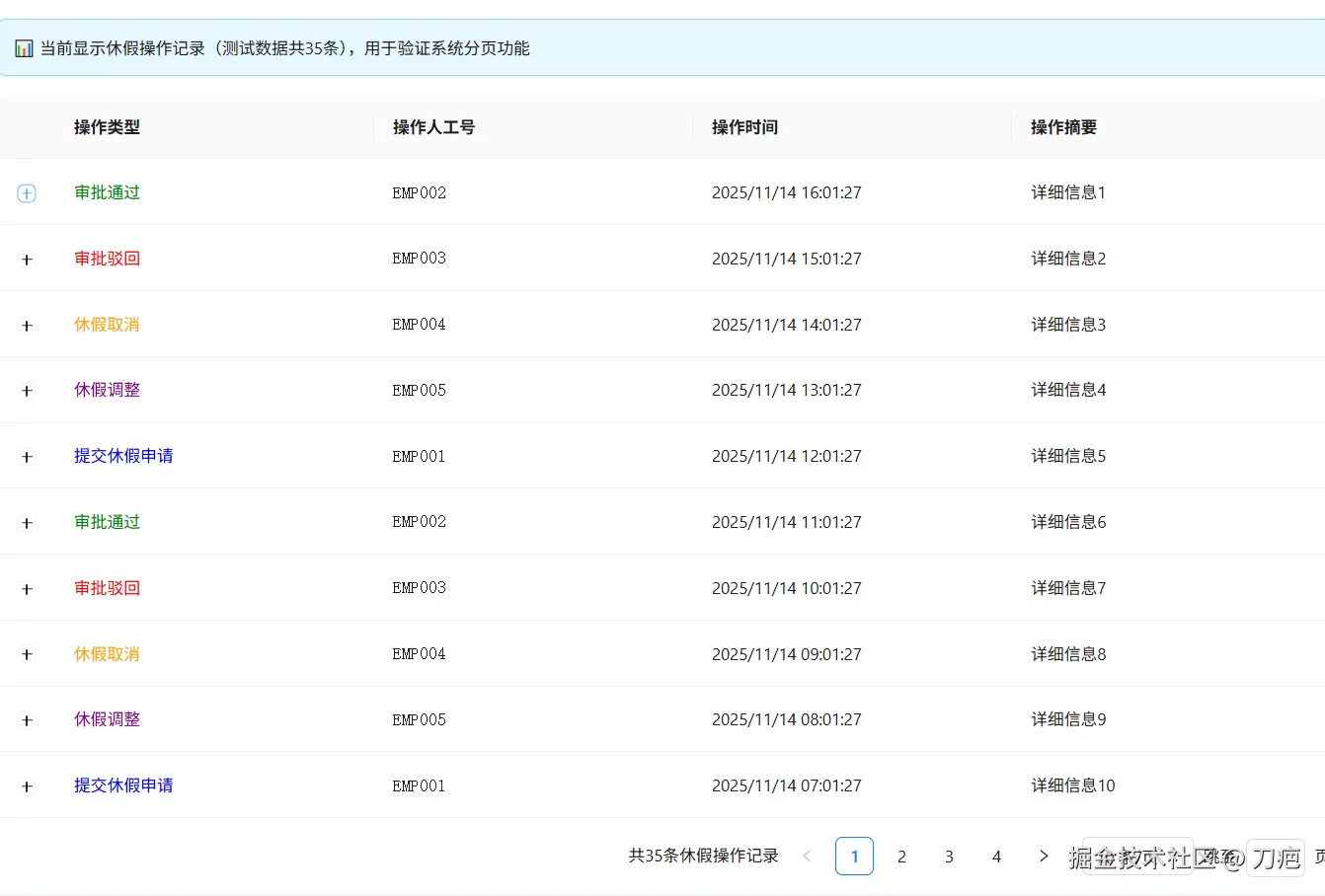This screenshot has height=896, width=1325.
Task: Click the 详细信息1 summary cell
Action: (x=1068, y=192)
